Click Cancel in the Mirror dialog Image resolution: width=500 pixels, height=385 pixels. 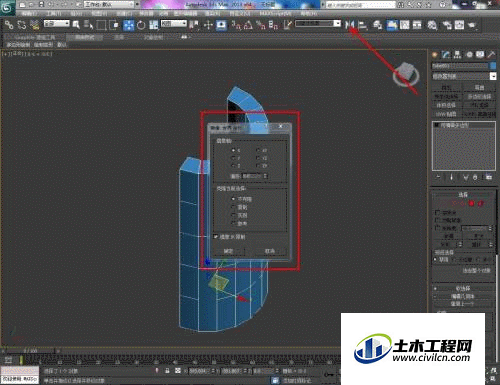pyautogui.click(x=270, y=251)
